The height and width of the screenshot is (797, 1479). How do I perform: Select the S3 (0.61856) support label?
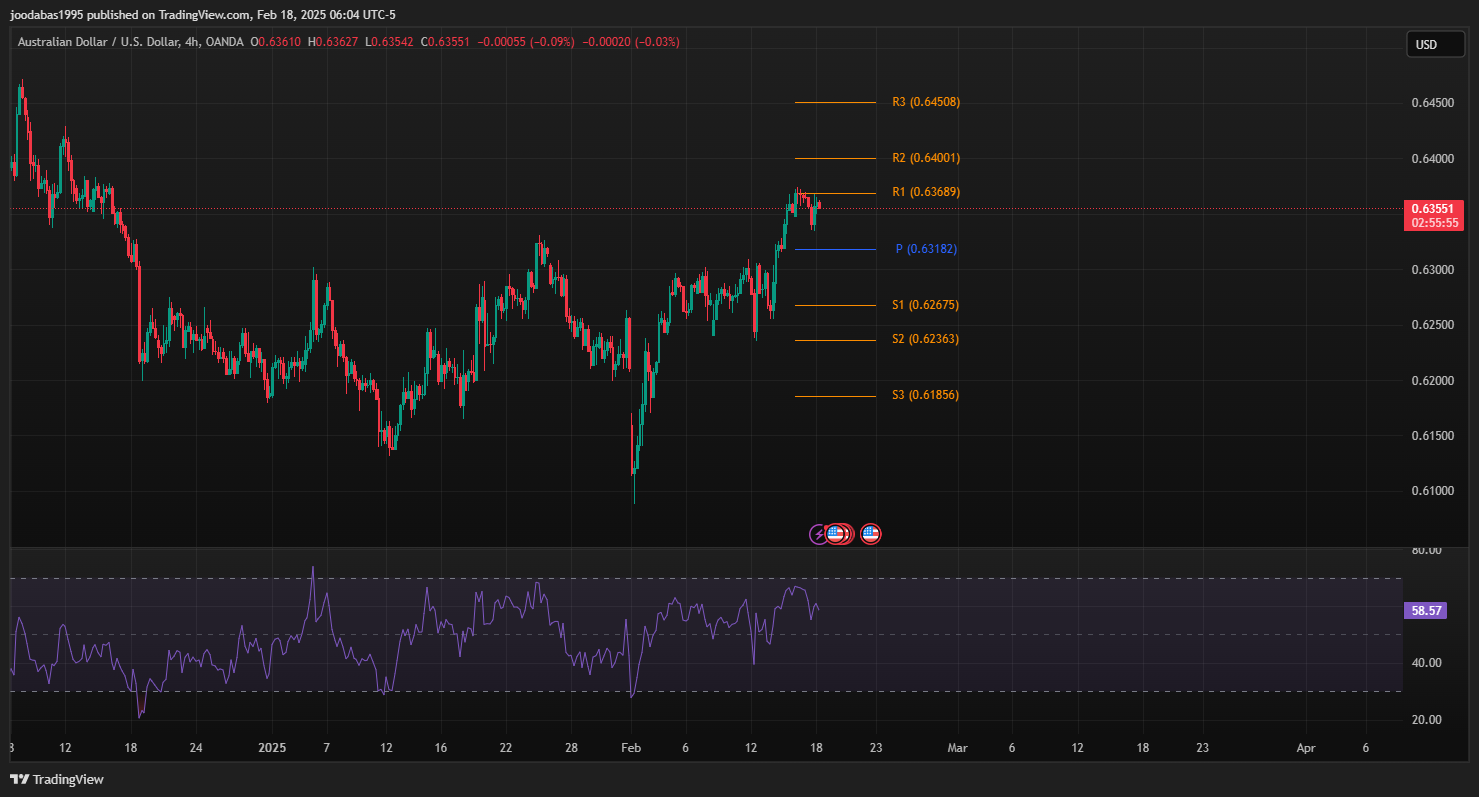click(x=925, y=395)
